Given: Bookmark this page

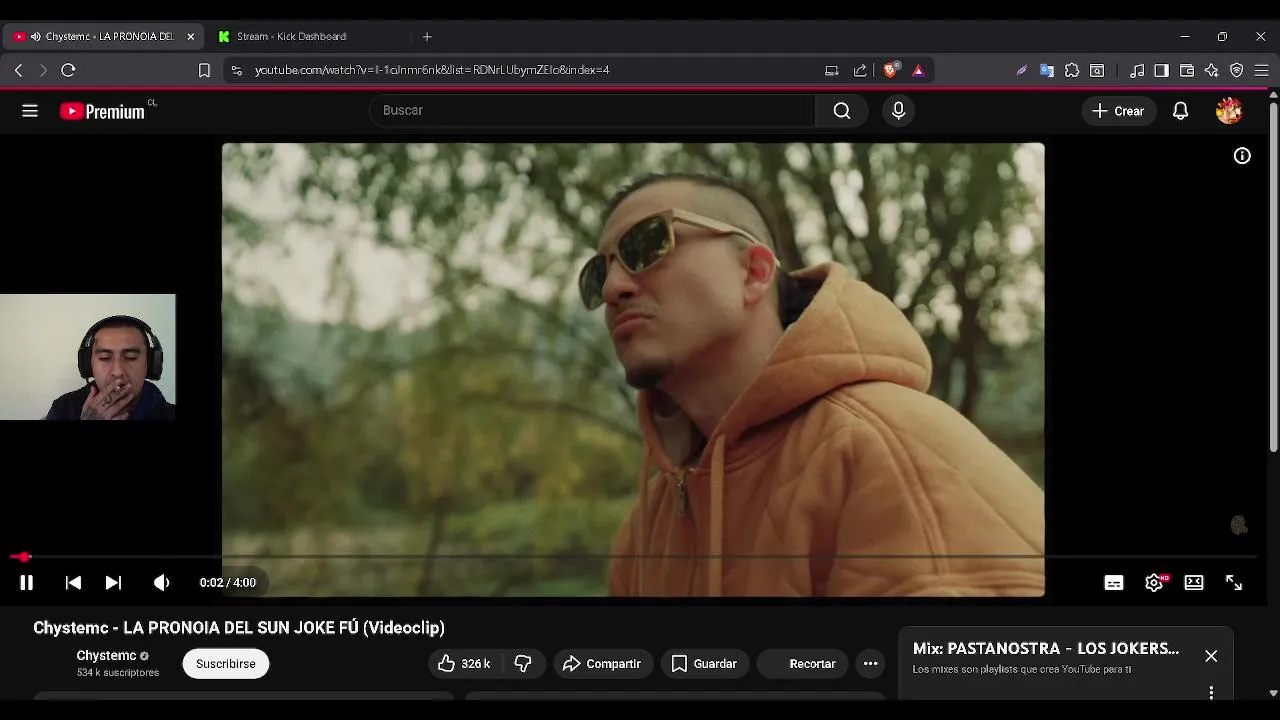Looking at the screenshot, I should 204,70.
